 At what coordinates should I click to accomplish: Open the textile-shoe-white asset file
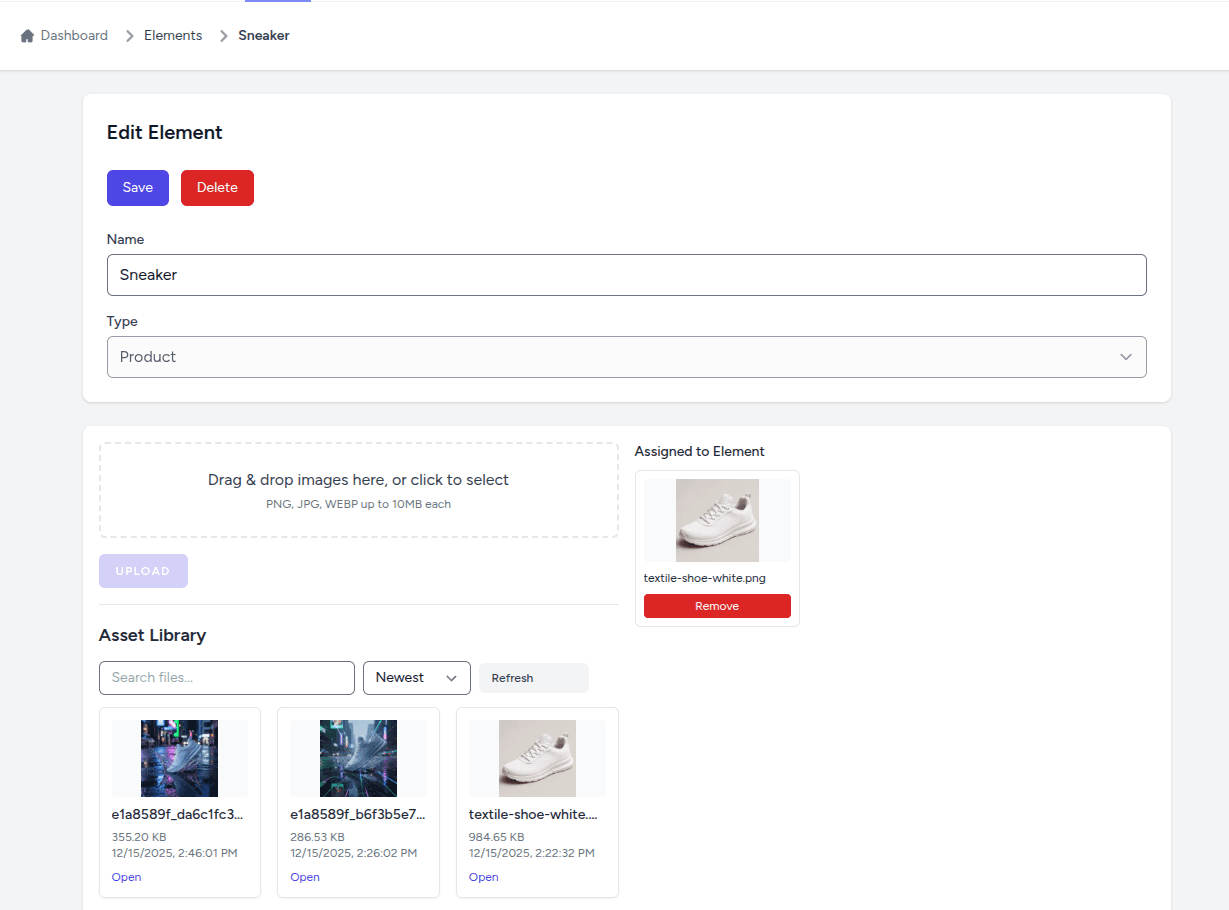point(483,877)
